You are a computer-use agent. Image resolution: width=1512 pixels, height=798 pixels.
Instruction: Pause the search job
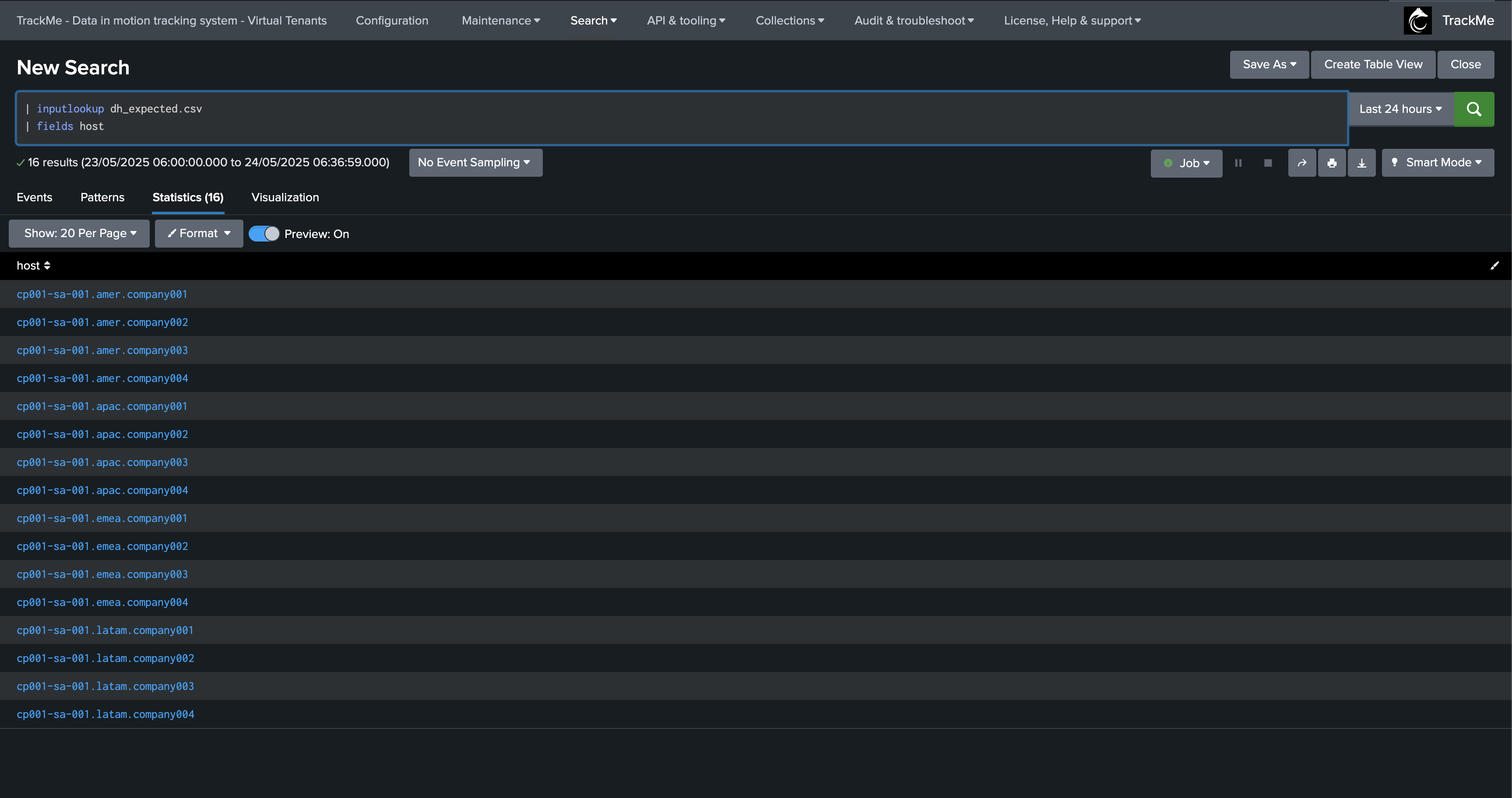click(x=1238, y=163)
